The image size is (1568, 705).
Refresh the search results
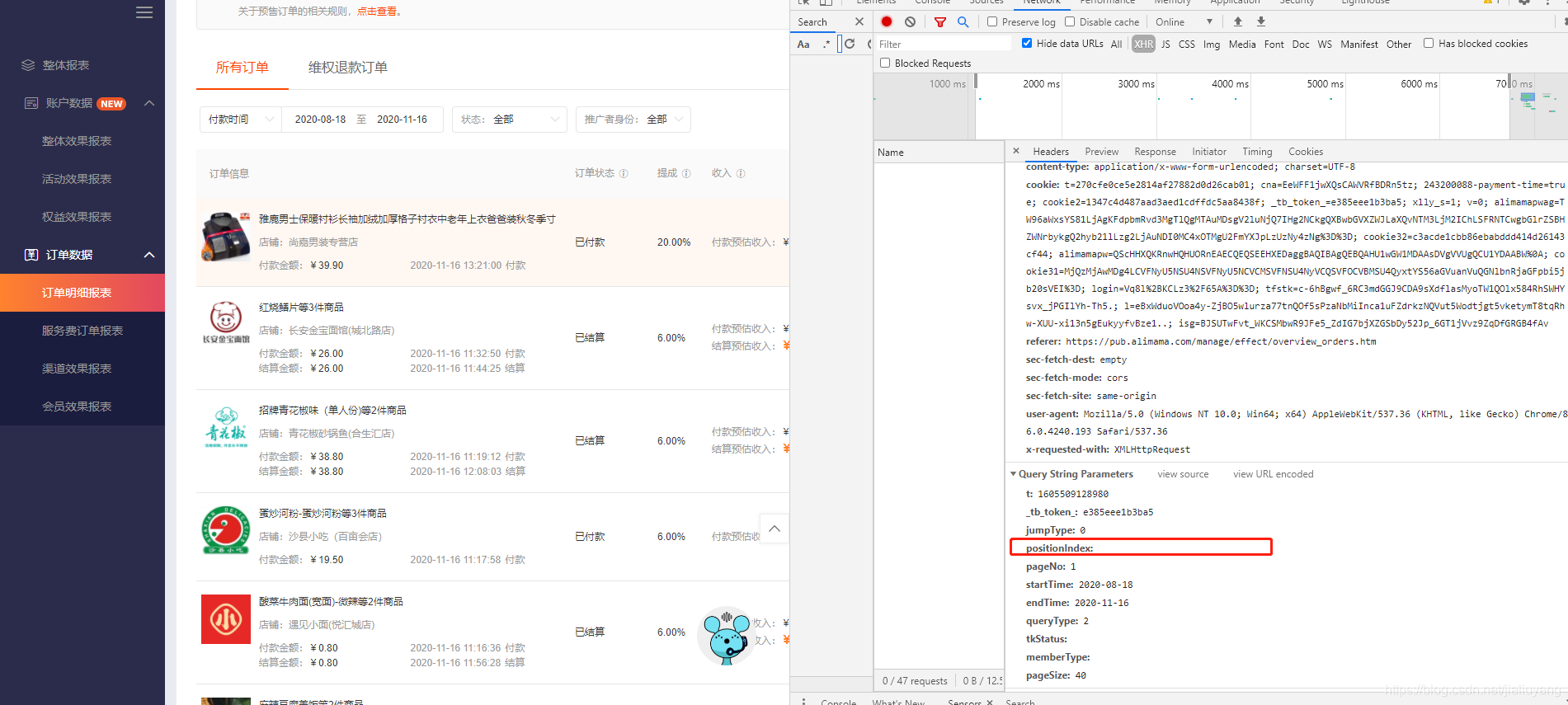tap(850, 44)
